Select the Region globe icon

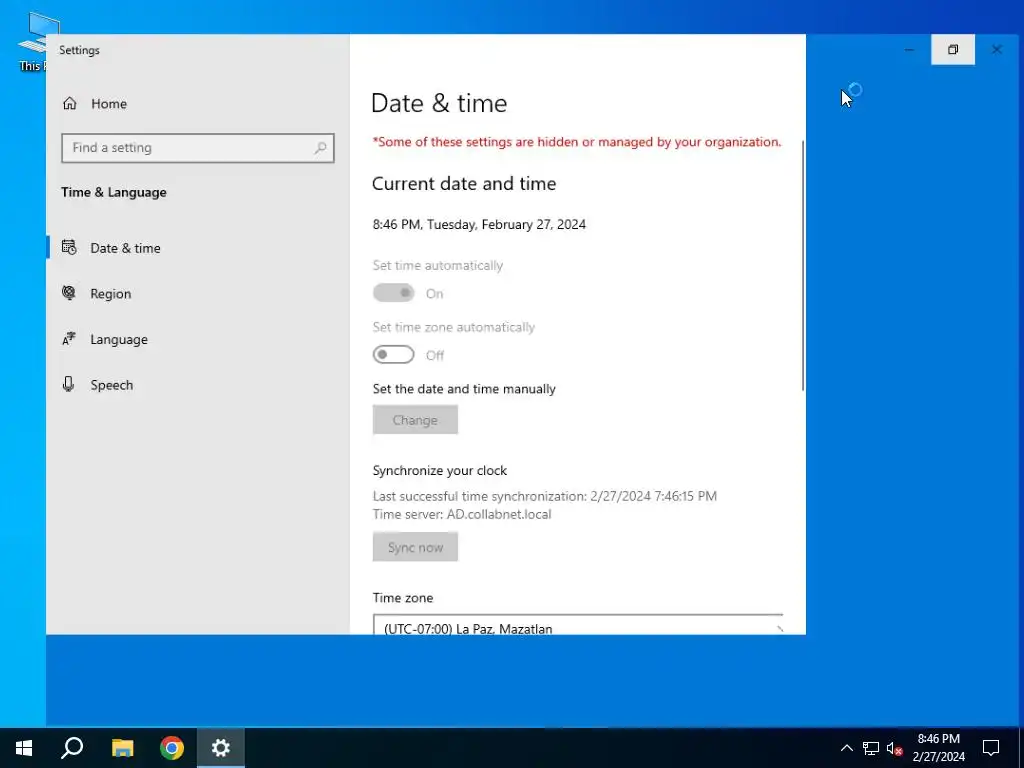69,293
